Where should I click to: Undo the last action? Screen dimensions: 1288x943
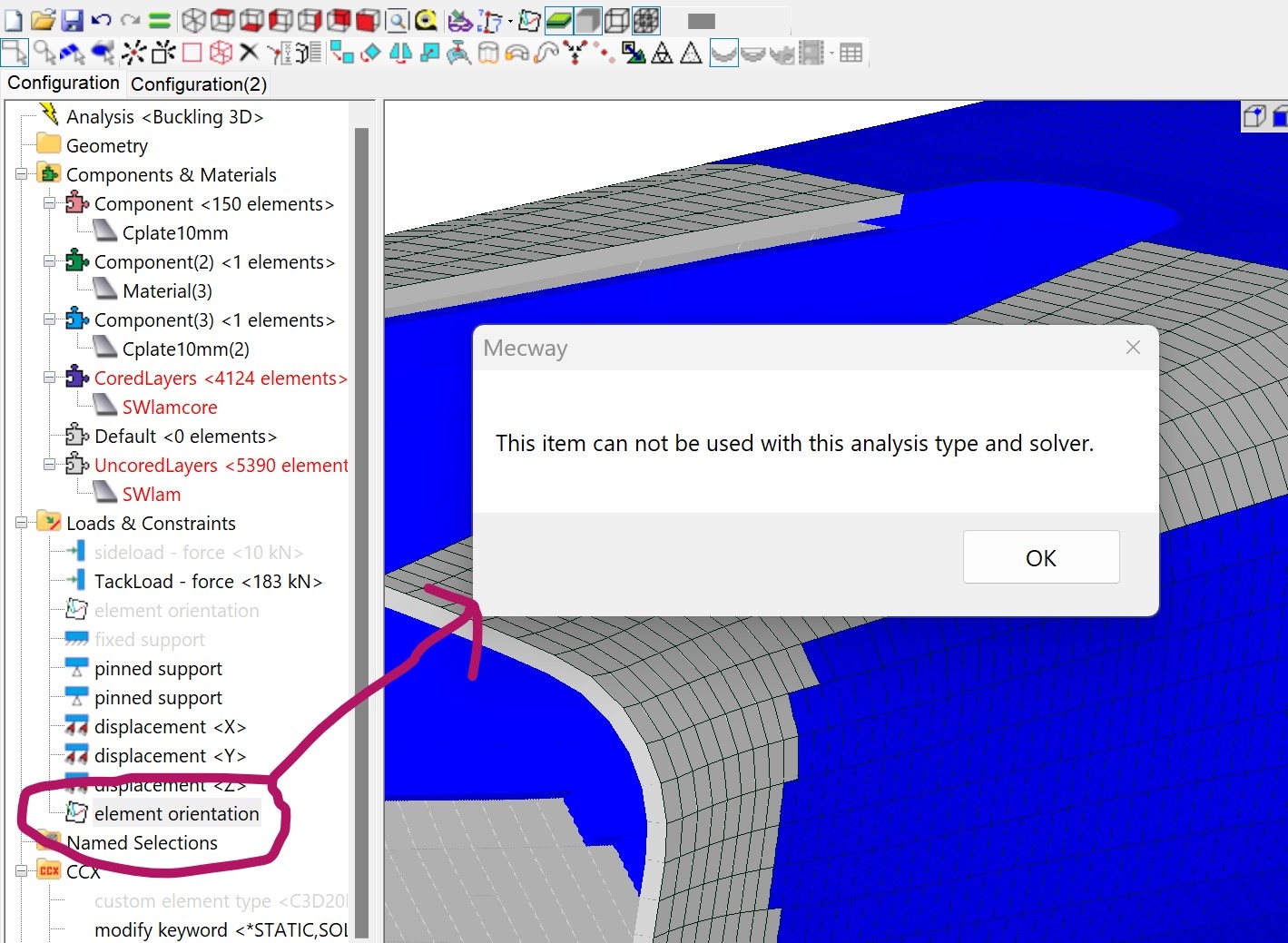101,20
